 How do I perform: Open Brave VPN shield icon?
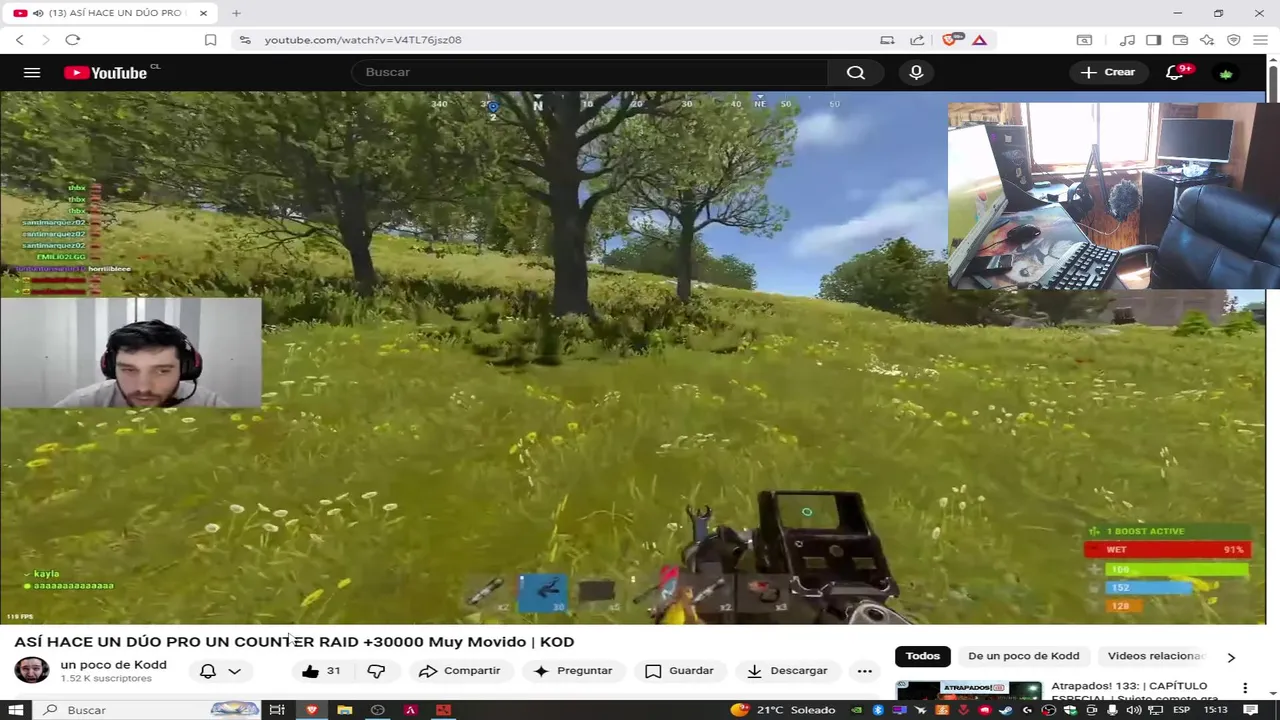click(1234, 40)
